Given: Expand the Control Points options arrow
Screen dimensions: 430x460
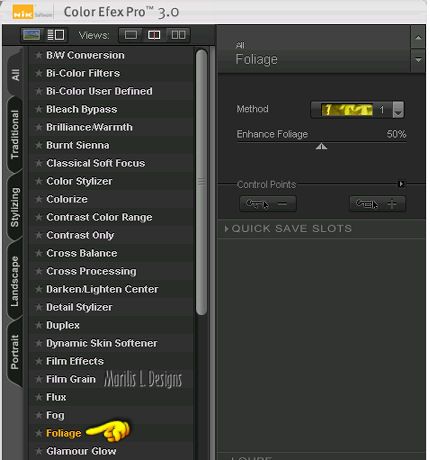Looking at the screenshot, I should 402,184.
